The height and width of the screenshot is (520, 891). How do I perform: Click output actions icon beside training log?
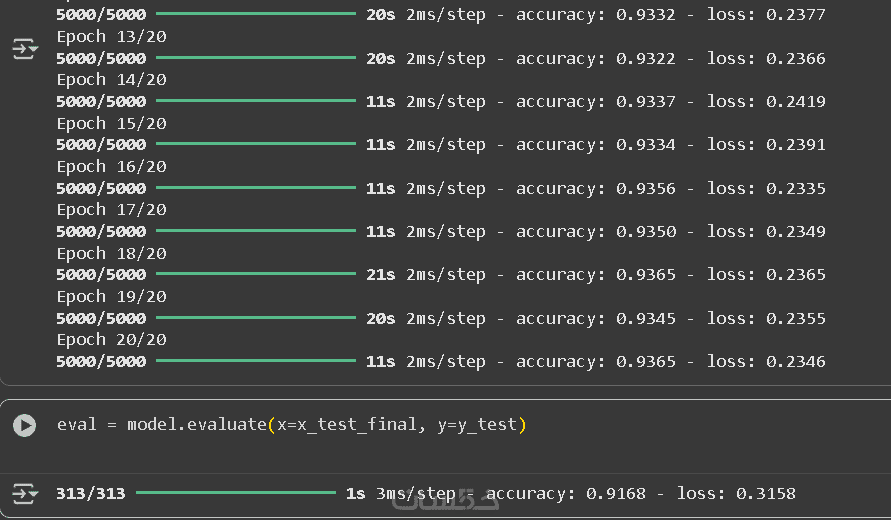point(25,49)
